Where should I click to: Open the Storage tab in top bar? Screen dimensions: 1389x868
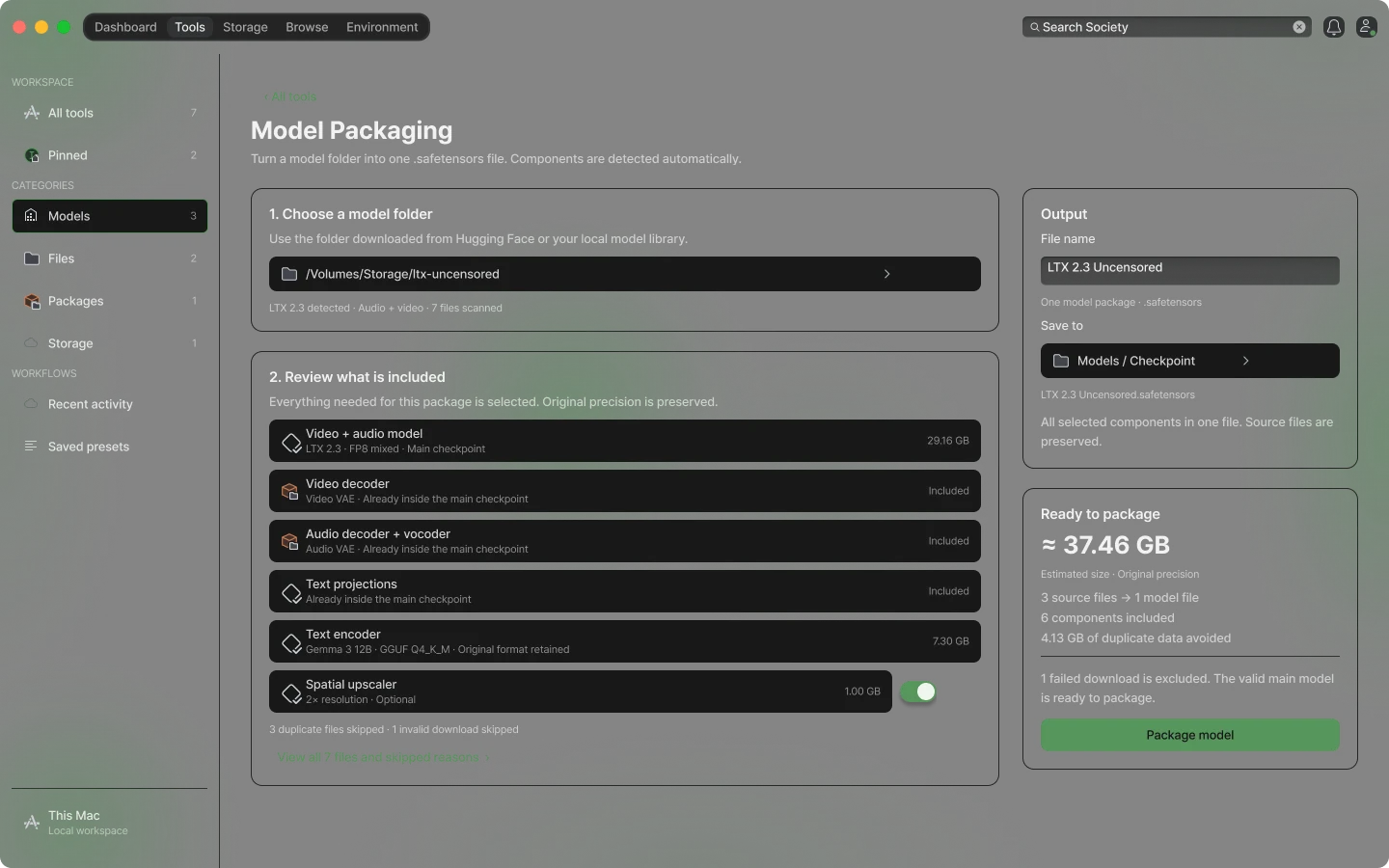[245, 27]
